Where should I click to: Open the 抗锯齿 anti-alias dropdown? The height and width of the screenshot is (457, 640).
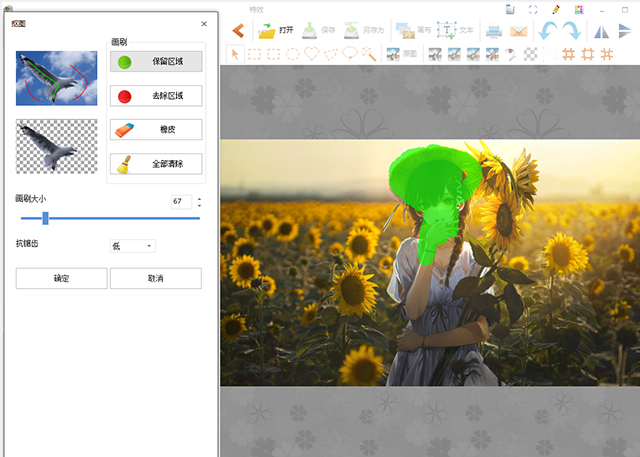click(x=132, y=246)
